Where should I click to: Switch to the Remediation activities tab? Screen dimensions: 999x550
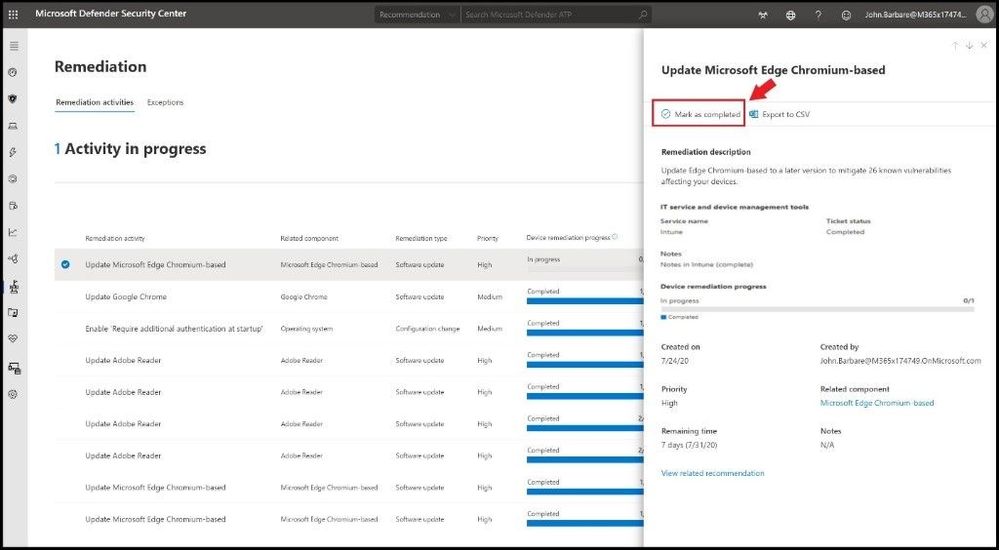[x=94, y=102]
